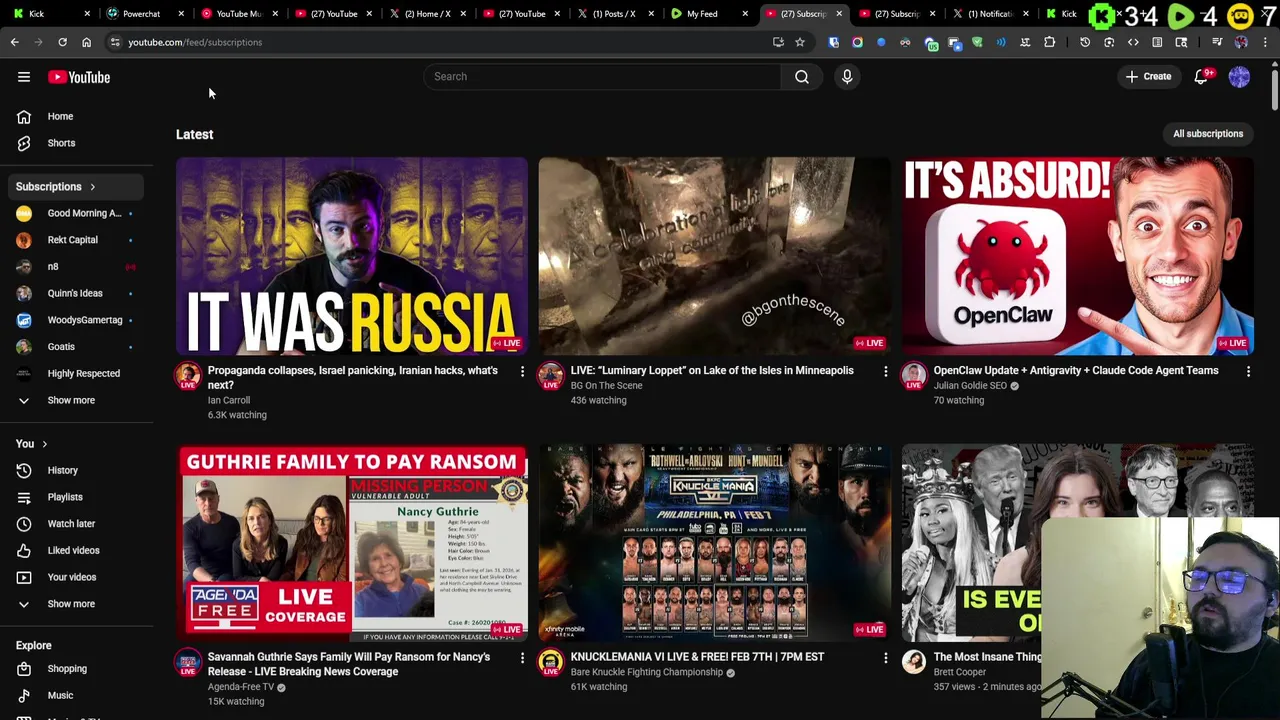Open the notifications bell

click(x=1201, y=77)
